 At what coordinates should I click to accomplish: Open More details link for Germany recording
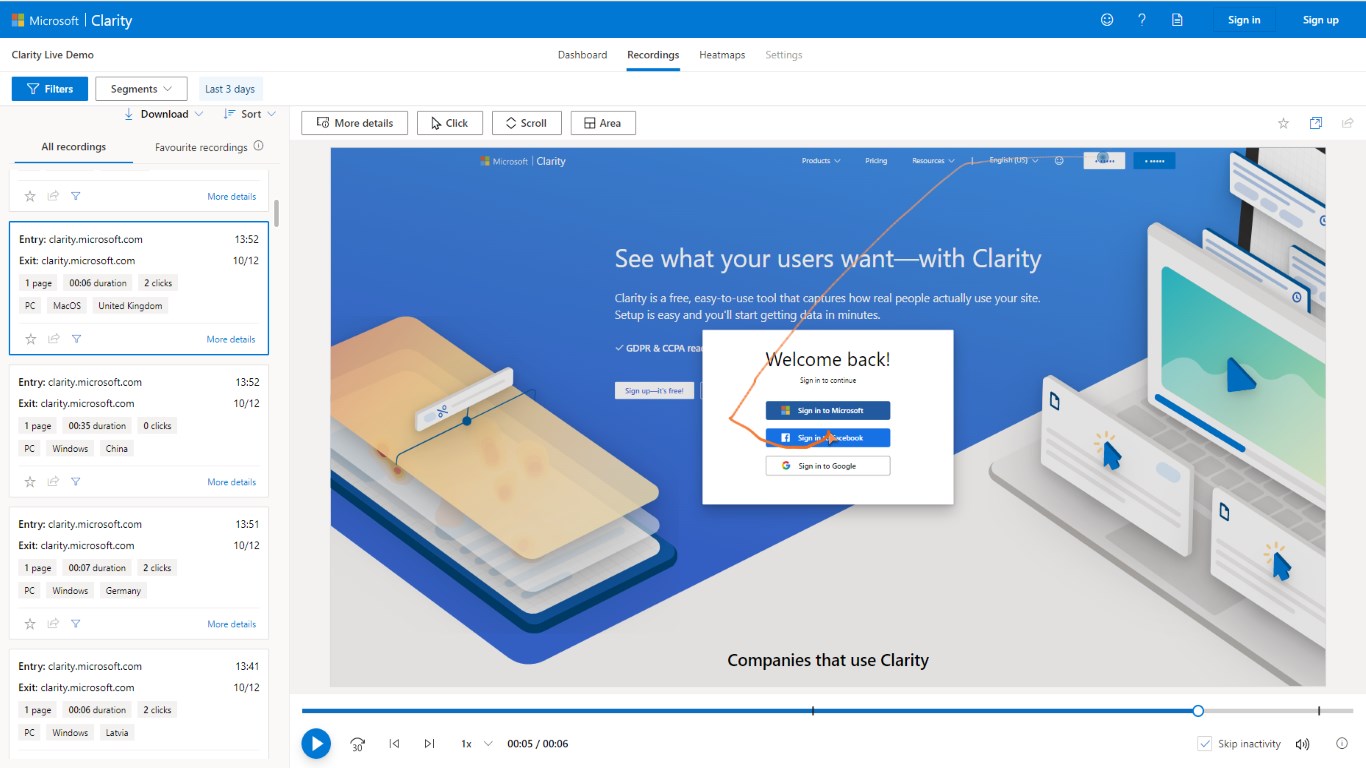coord(231,624)
